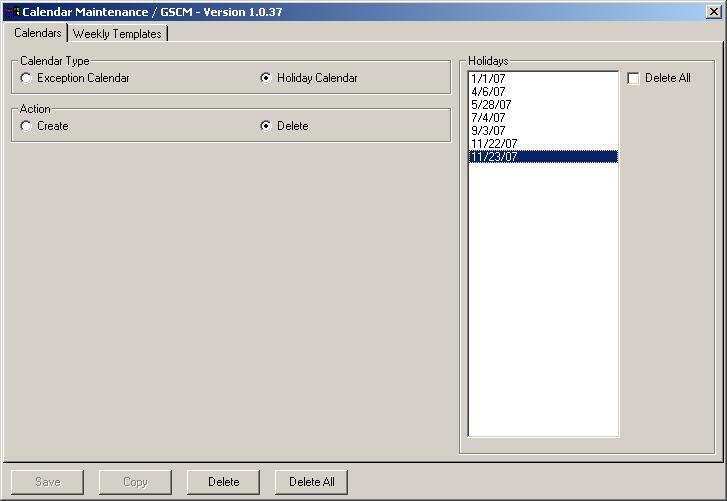Select holiday 4/6/07 in the list
The height and width of the screenshot is (501, 727).
(x=543, y=92)
